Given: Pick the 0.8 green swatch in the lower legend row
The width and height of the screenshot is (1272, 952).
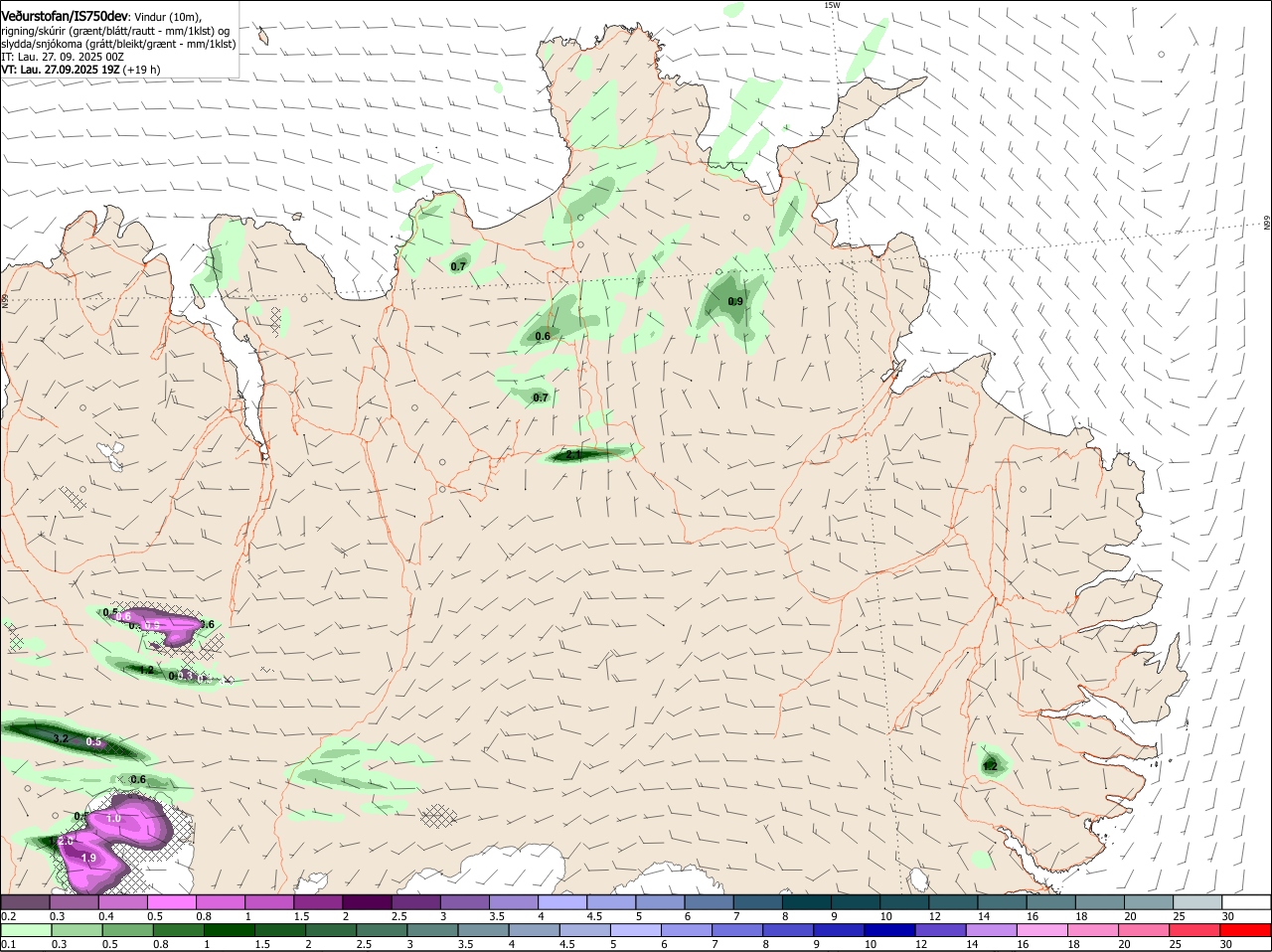Looking at the screenshot, I should (179, 930).
